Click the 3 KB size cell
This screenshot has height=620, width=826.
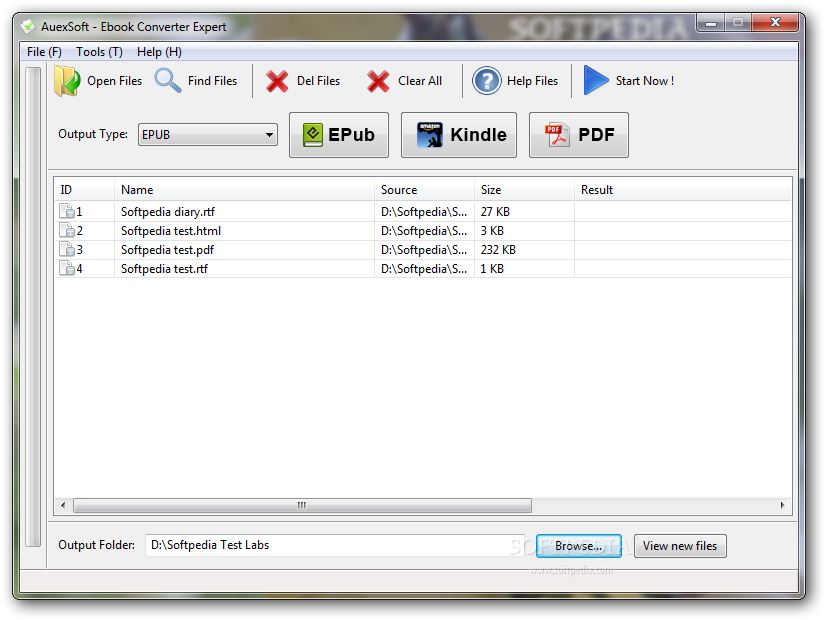tap(492, 231)
